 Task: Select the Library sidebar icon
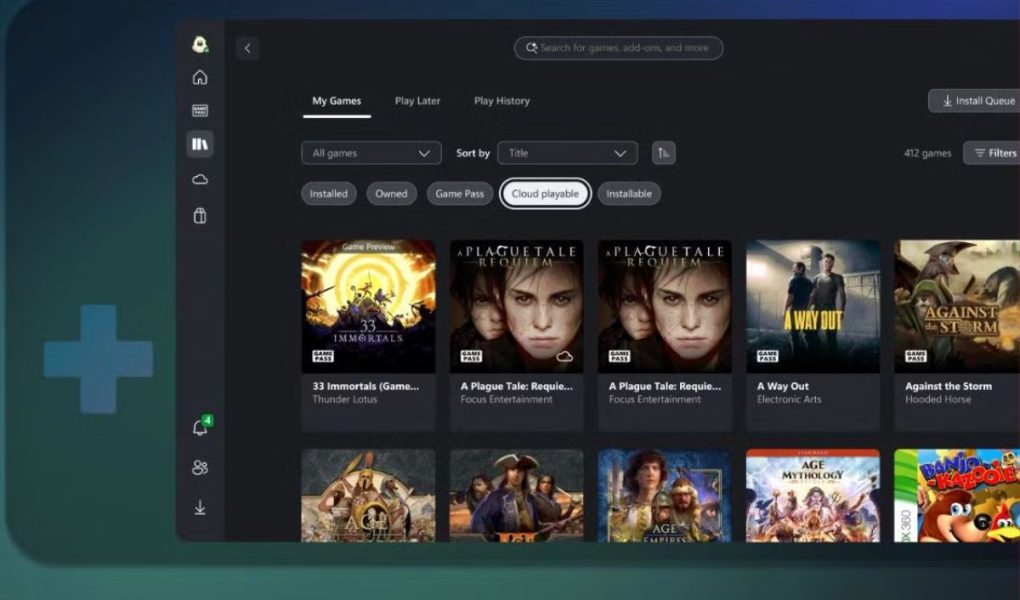tap(200, 144)
